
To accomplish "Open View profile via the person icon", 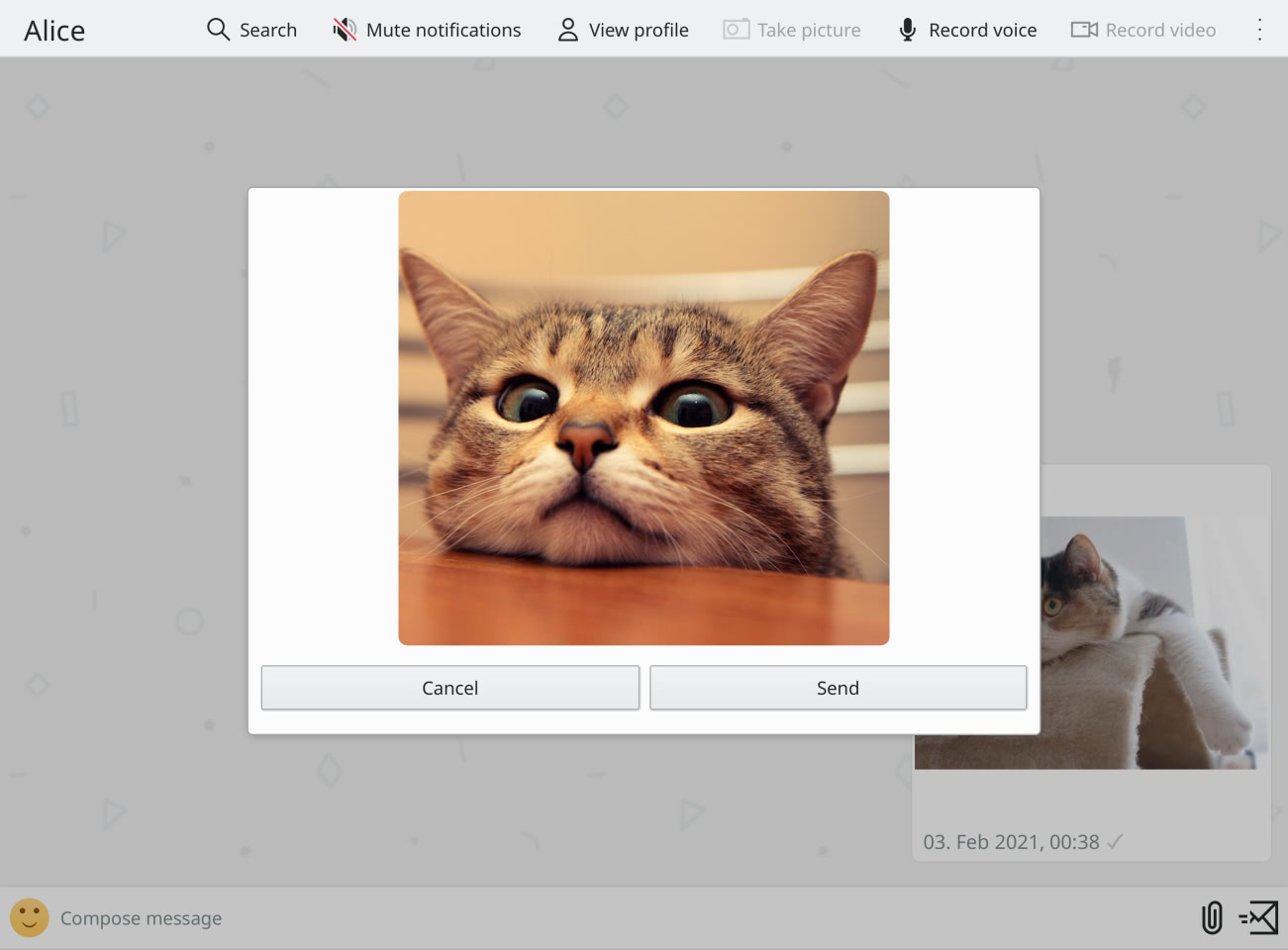I will click(567, 30).
